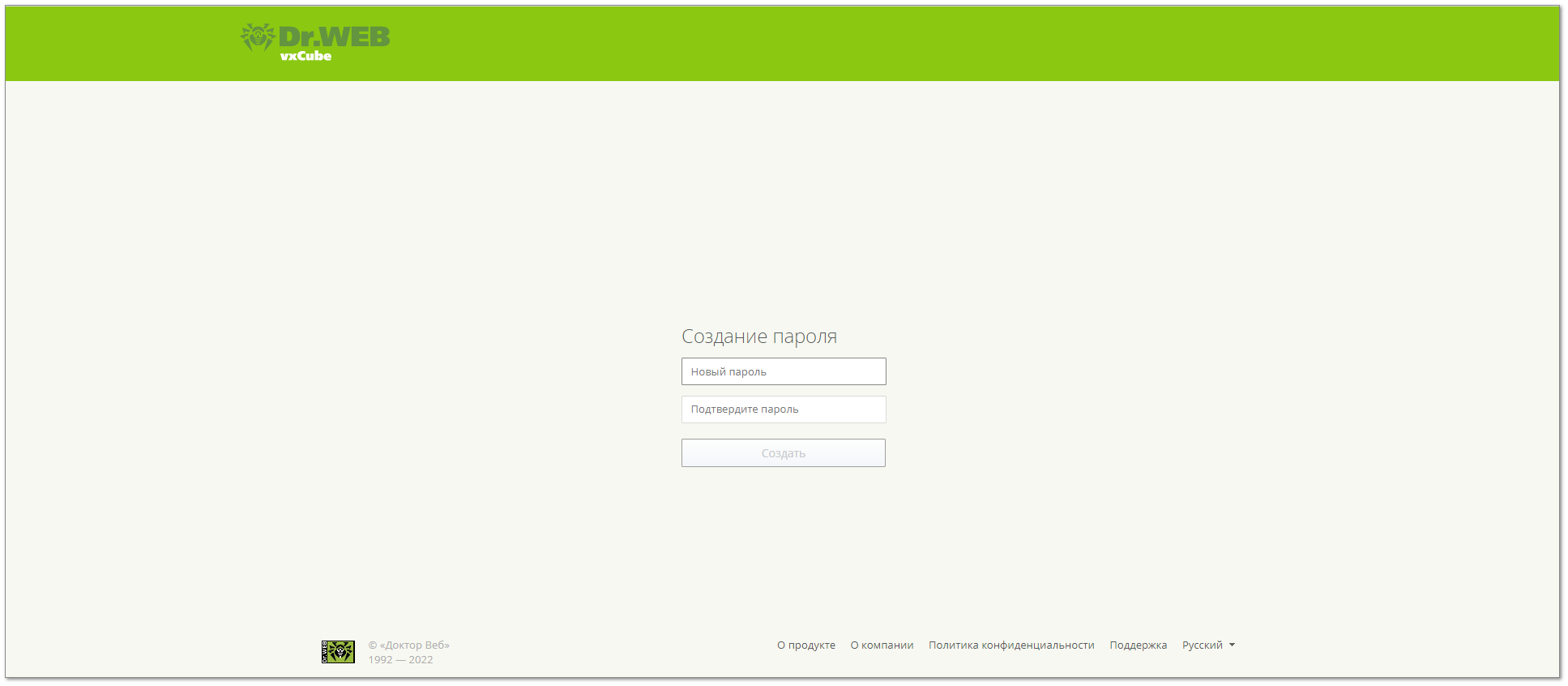The height and width of the screenshot is (686, 1568).
Task: Open the «О компании» footer link
Action: [x=882, y=645]
